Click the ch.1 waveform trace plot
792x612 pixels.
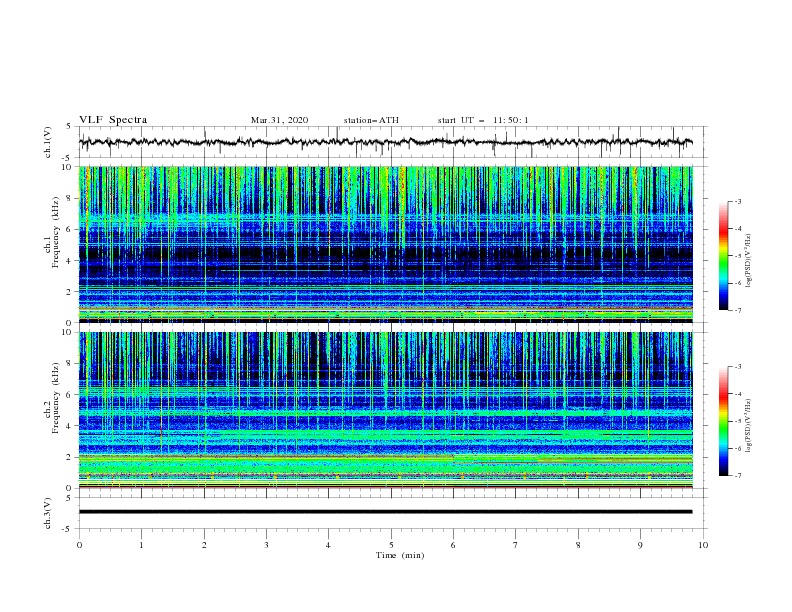coord(386,142)
